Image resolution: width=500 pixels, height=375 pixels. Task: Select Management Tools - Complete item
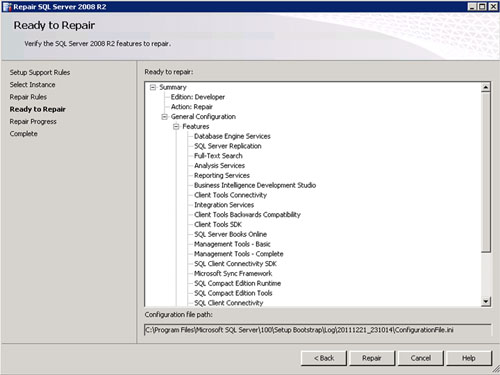[239, 254]
